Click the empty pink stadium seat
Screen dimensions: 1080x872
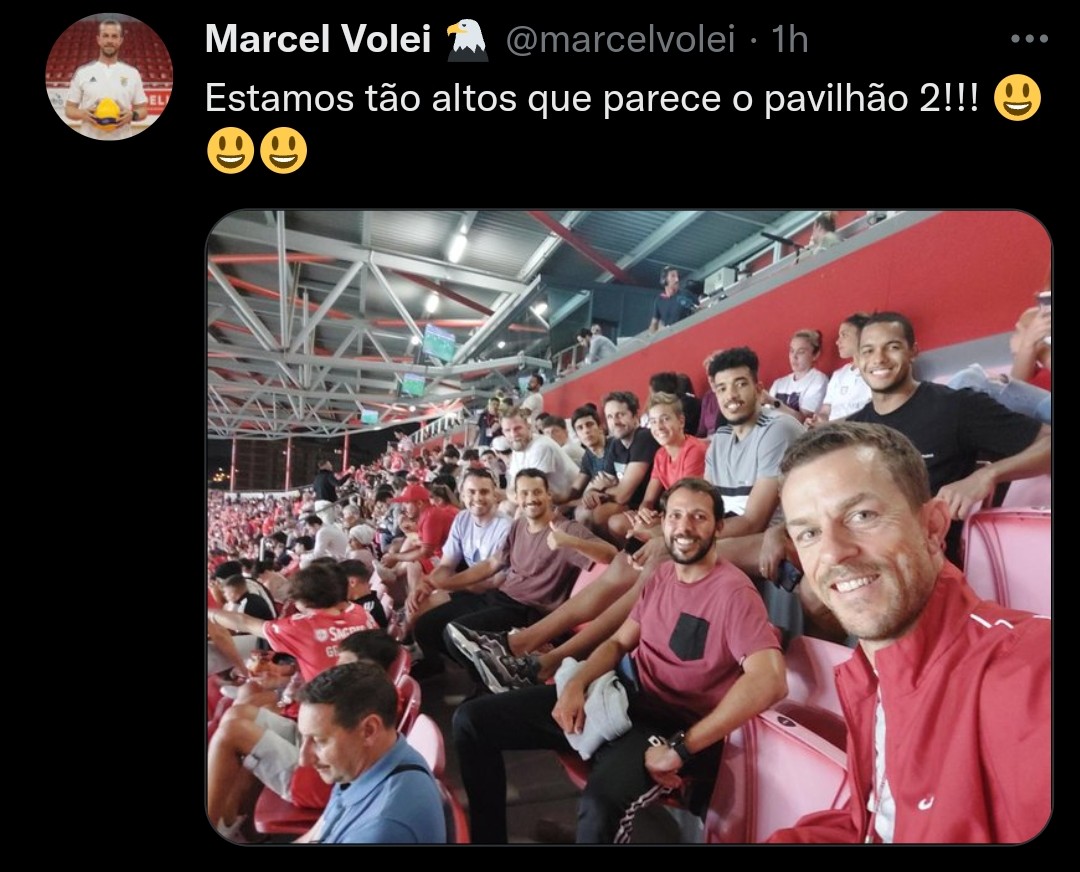tap(1007, 558)
